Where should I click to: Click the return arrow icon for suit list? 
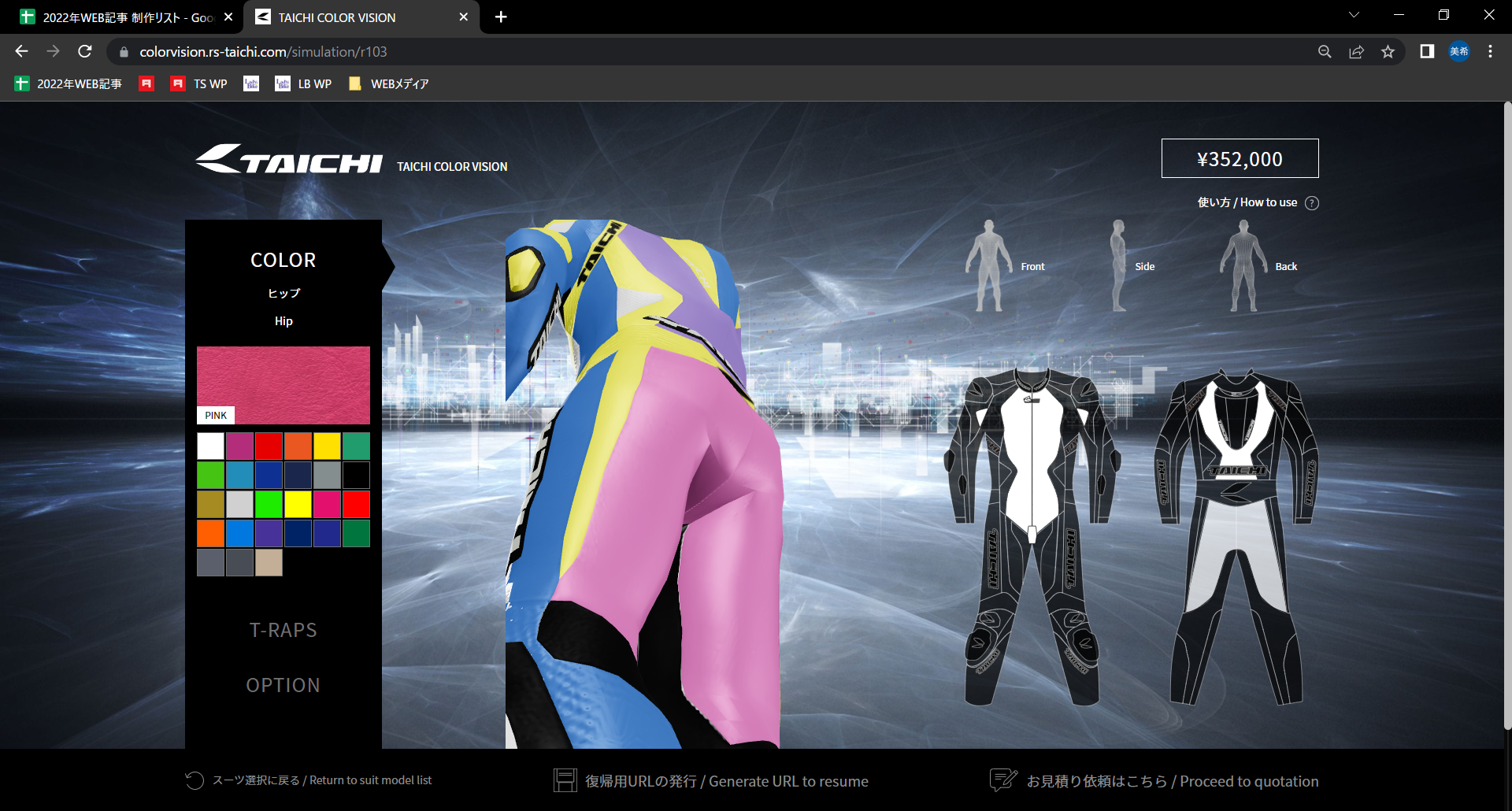(x=194, y=780)
